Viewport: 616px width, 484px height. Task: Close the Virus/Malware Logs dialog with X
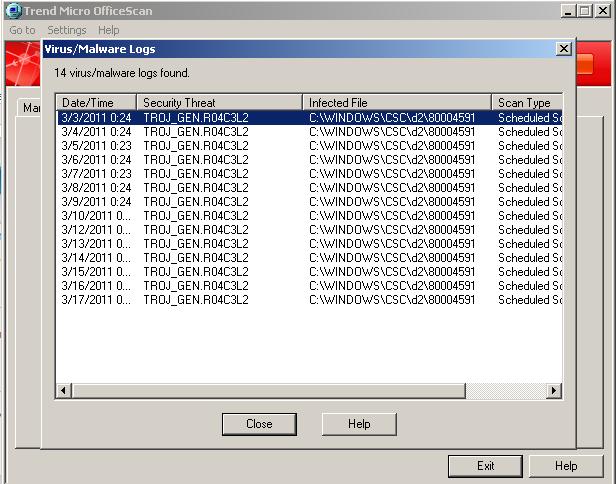coord(564,49)
